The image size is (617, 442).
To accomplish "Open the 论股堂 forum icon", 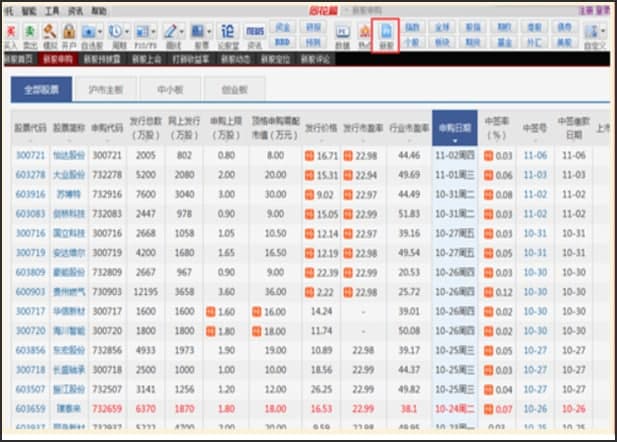I will [x=227, y=34].
